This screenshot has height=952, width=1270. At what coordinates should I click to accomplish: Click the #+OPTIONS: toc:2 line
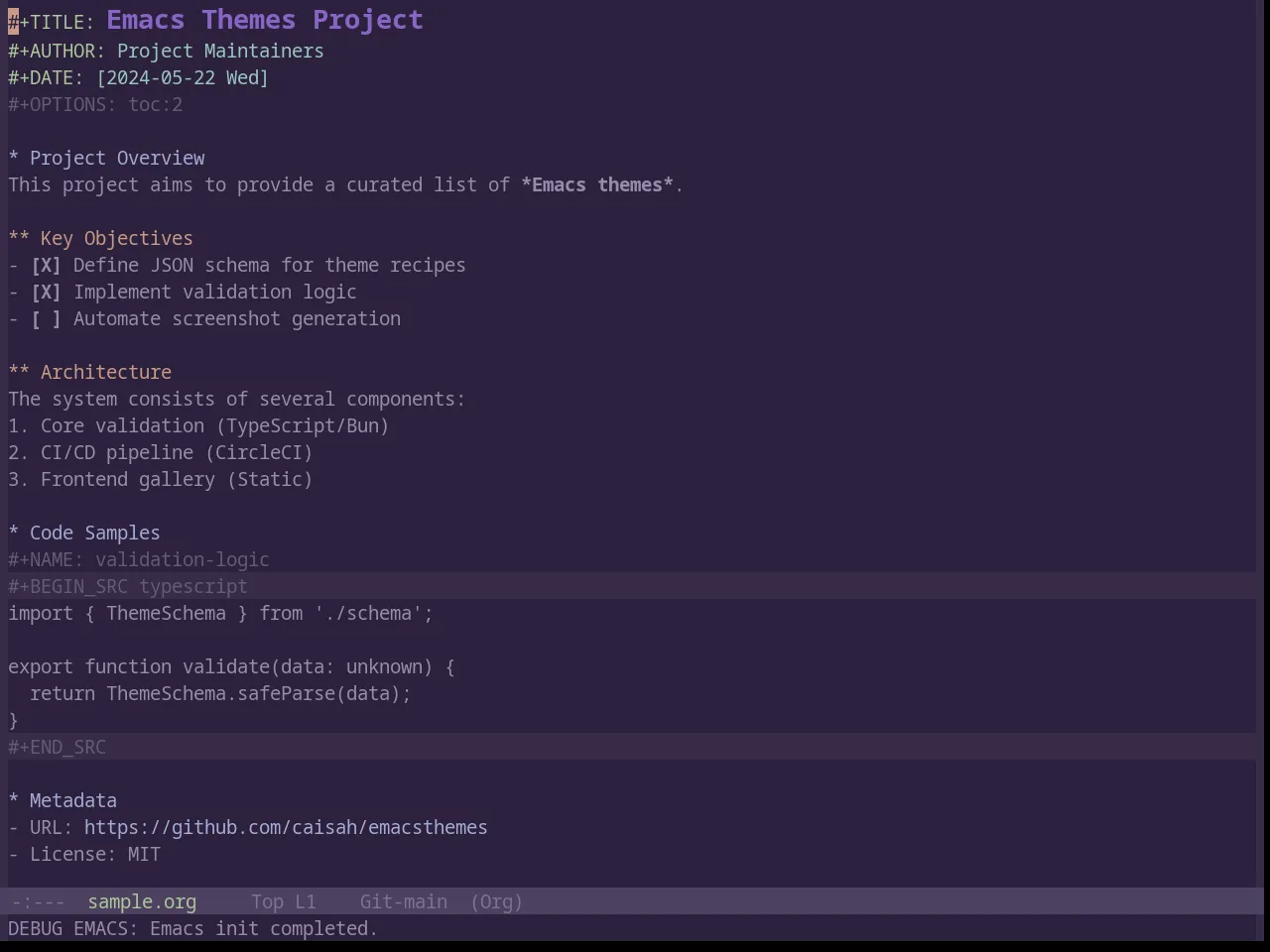95,105
